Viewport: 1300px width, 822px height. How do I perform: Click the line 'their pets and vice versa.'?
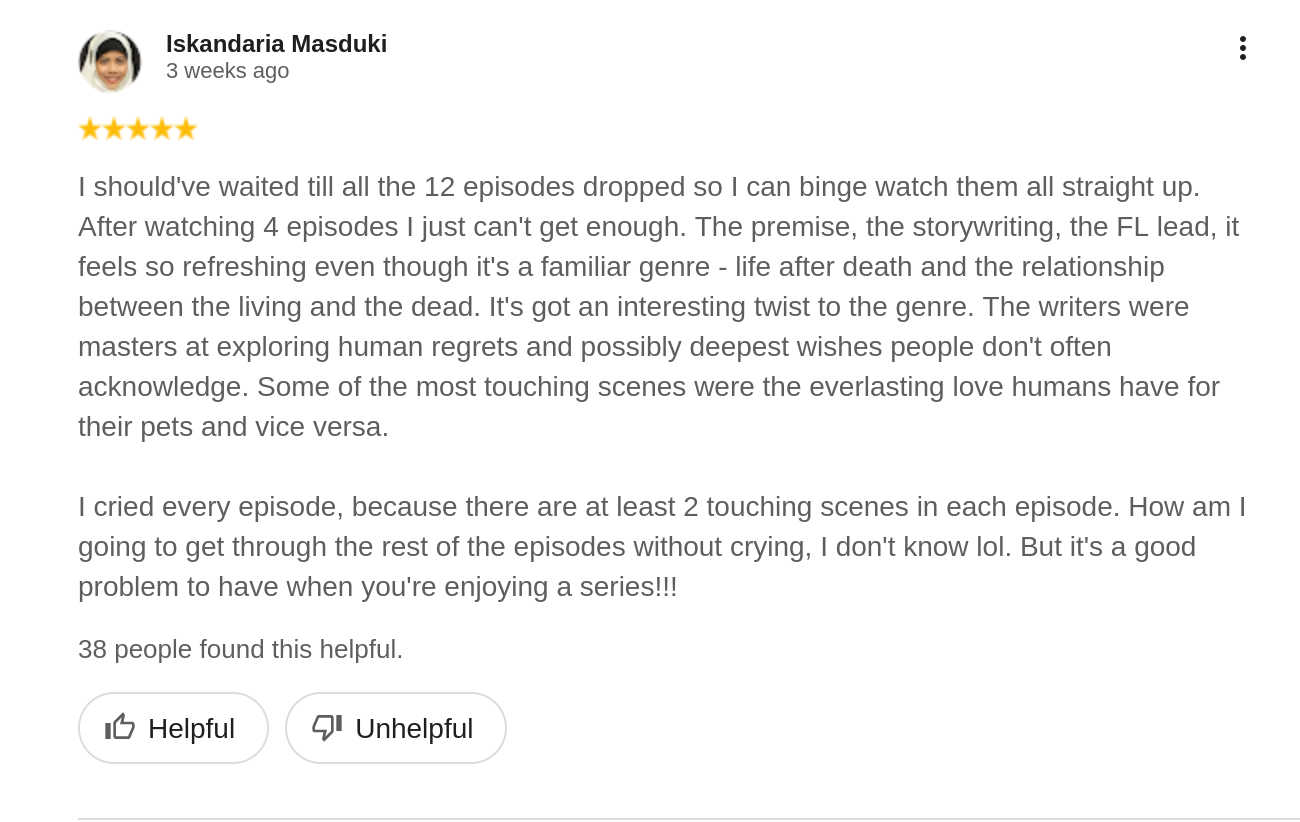(233, 427)
